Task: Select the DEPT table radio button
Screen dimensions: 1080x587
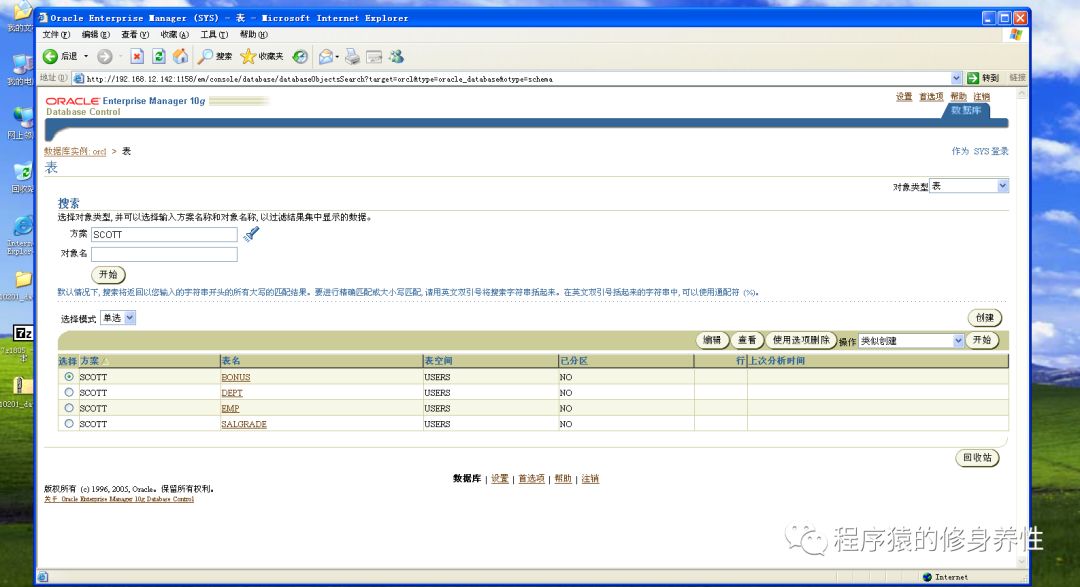Action: pyautogui.click(x=68, y=392)
